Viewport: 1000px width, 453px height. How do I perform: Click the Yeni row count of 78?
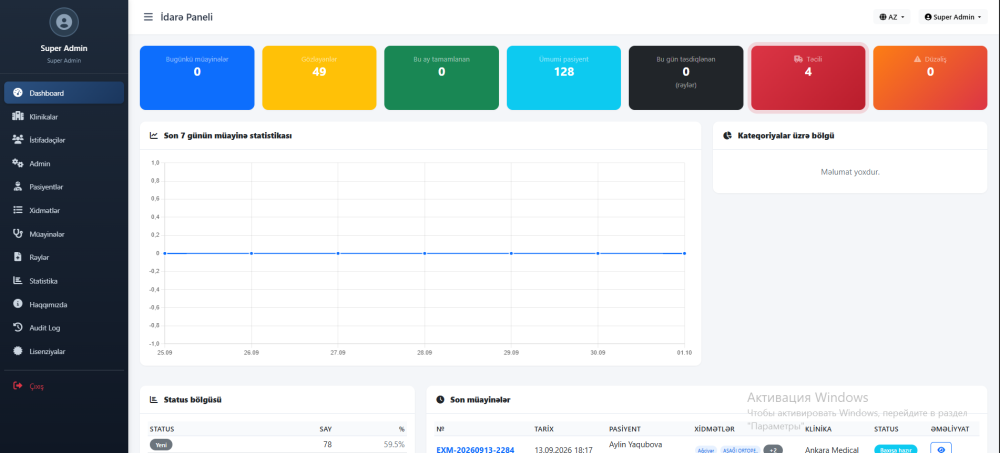(327, 444)
